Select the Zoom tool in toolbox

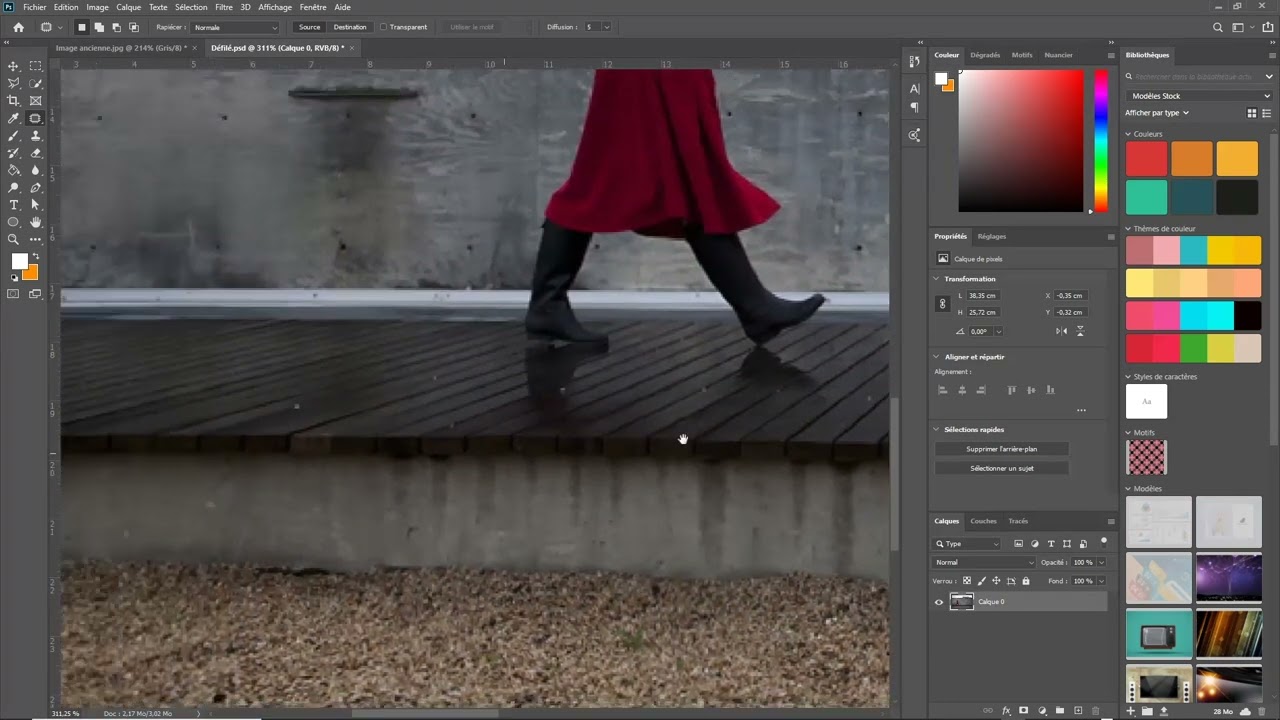coord(14,239)
